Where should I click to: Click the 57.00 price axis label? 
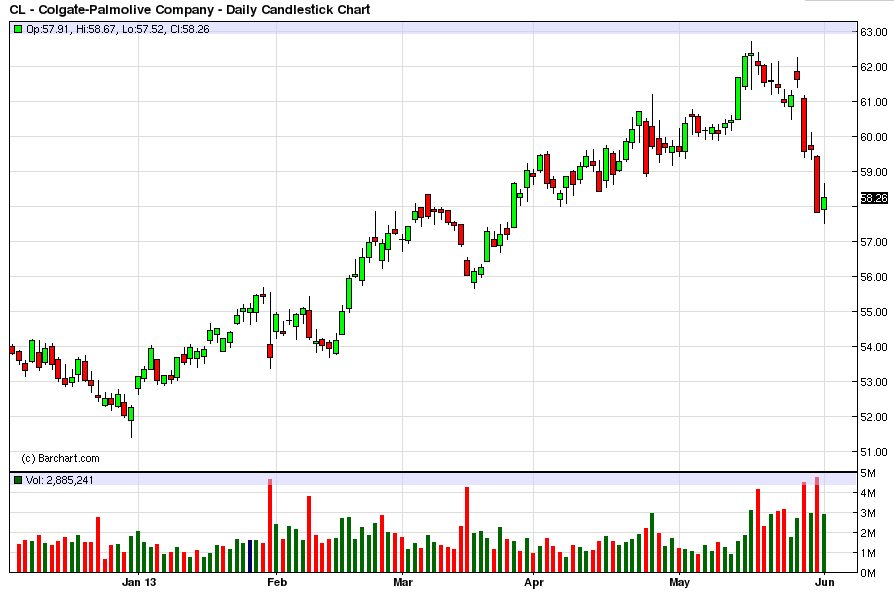[x=873, y=242]
